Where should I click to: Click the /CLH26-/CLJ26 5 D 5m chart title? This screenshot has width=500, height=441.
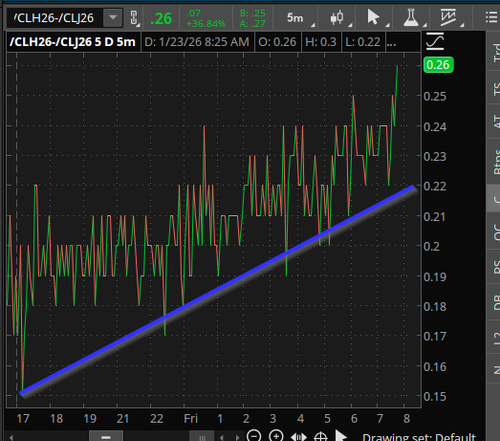[73, 42]
